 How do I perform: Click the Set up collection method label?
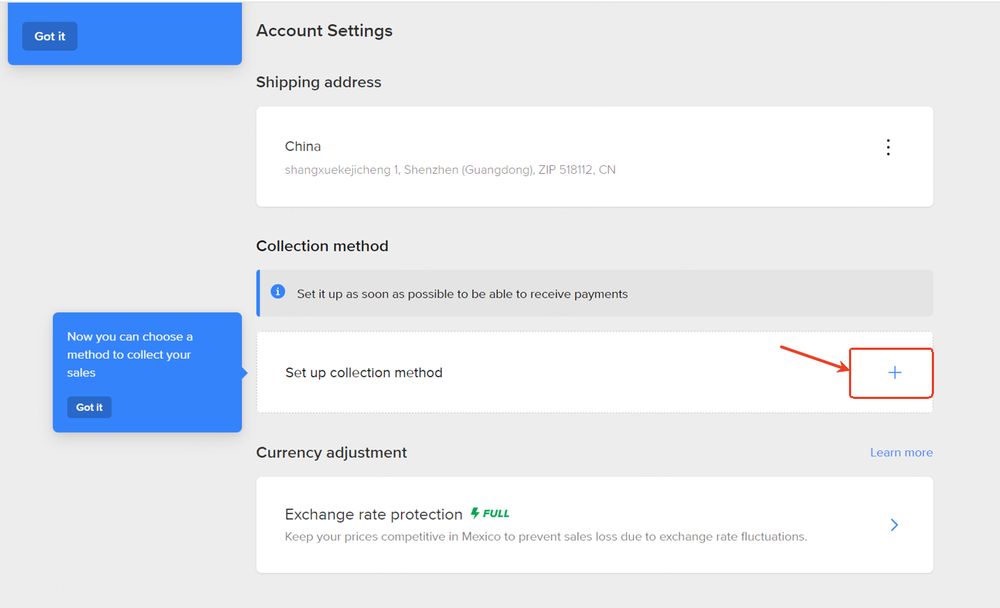click(363, 373)
